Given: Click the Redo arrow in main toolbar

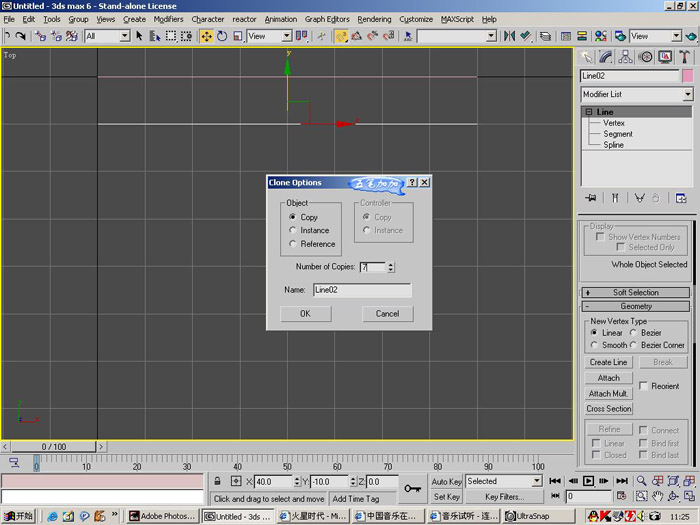Looking at the screenshot, I should tap(21, 36).
